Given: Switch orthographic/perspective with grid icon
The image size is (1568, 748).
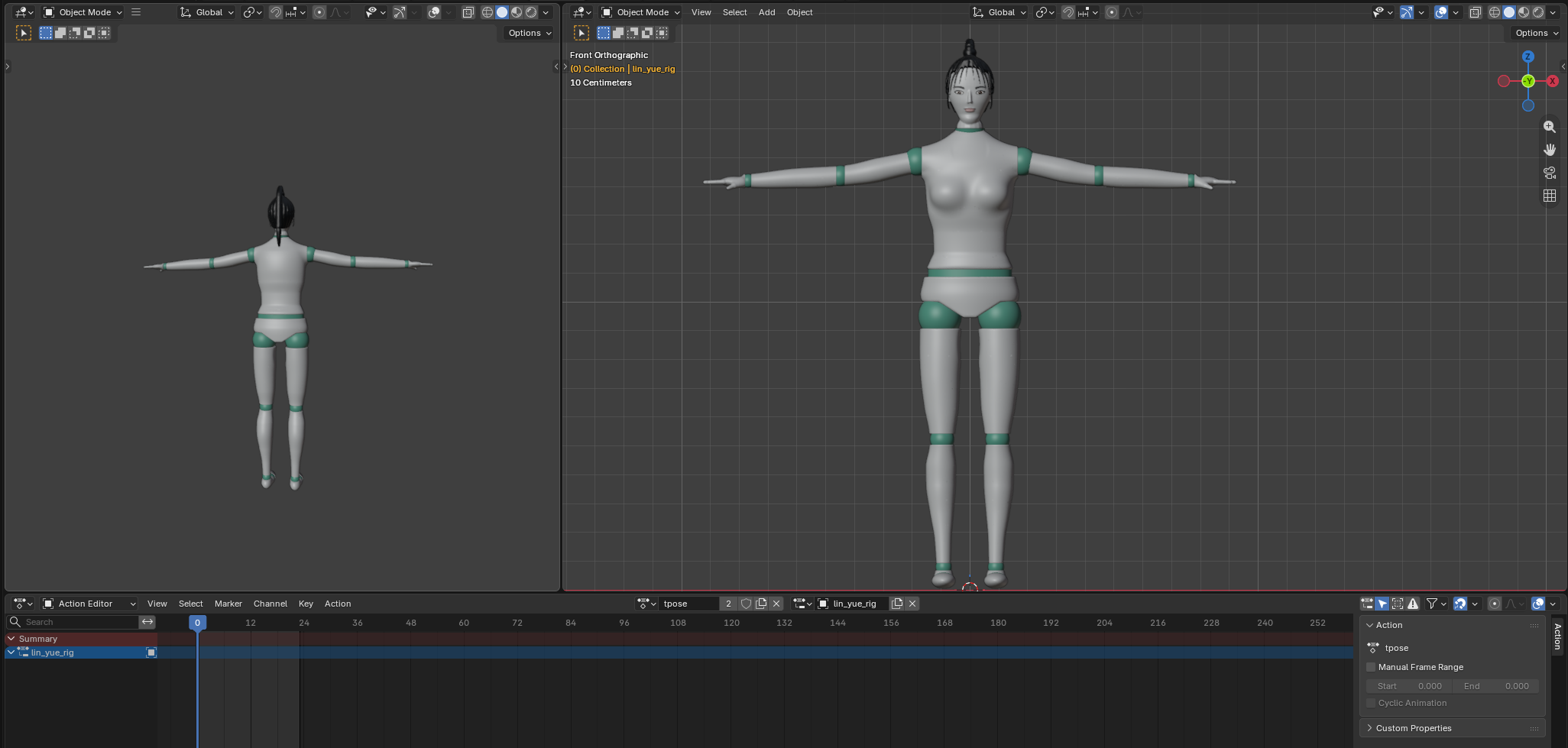Looking at the screenshot, I should (1550, 196).
